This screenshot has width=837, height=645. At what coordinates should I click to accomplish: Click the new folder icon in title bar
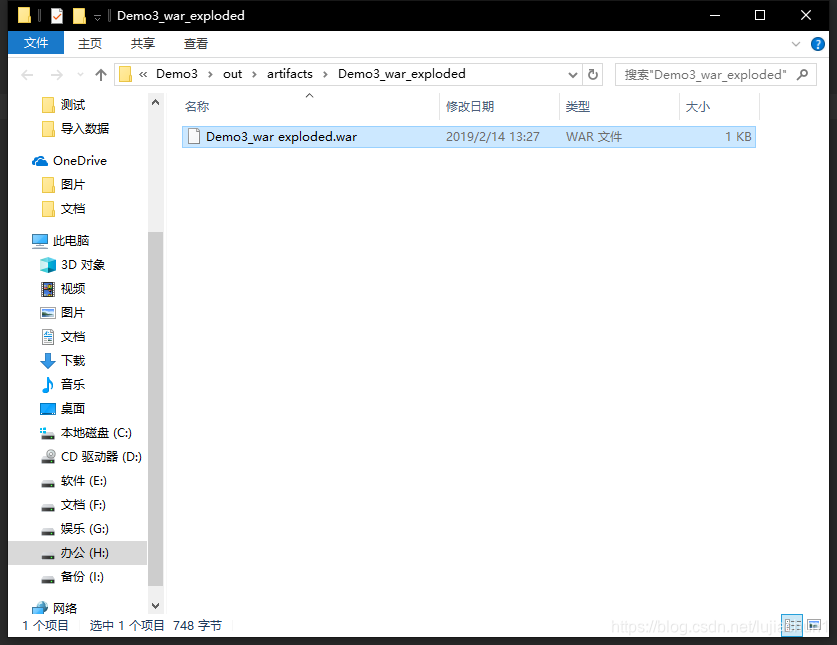(79, 16)
